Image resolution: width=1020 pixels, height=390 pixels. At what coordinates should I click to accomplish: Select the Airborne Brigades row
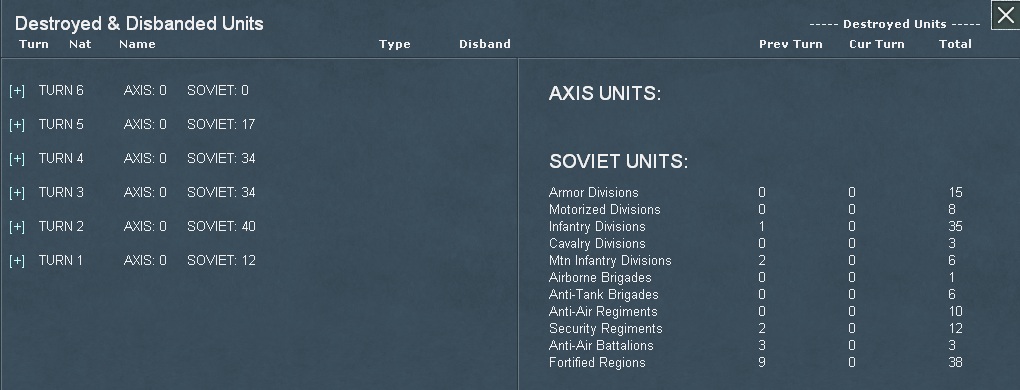755,278
